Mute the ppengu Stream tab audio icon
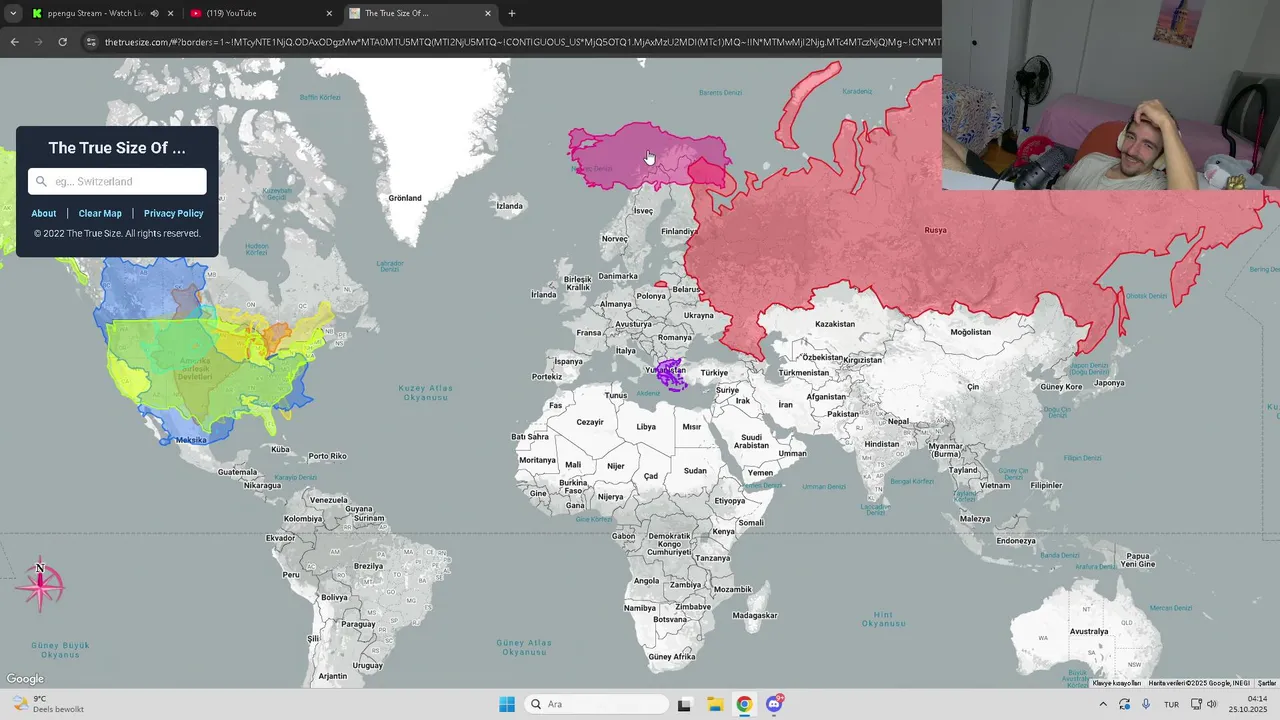Image resolution: width=1280 pixels, height=720 pixels. point(154,13)
